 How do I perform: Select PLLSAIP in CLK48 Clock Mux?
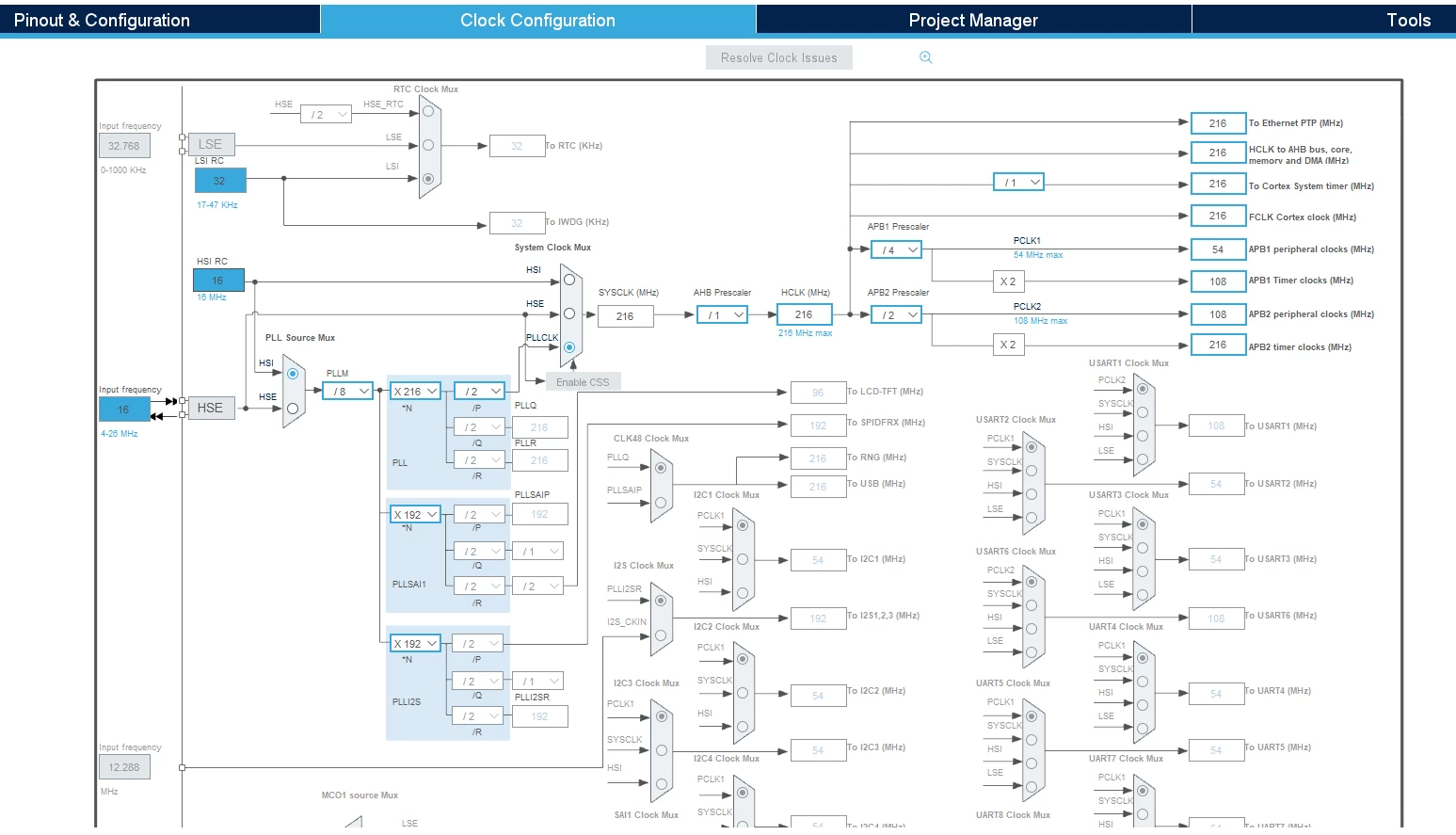click(x=661, y=503)
